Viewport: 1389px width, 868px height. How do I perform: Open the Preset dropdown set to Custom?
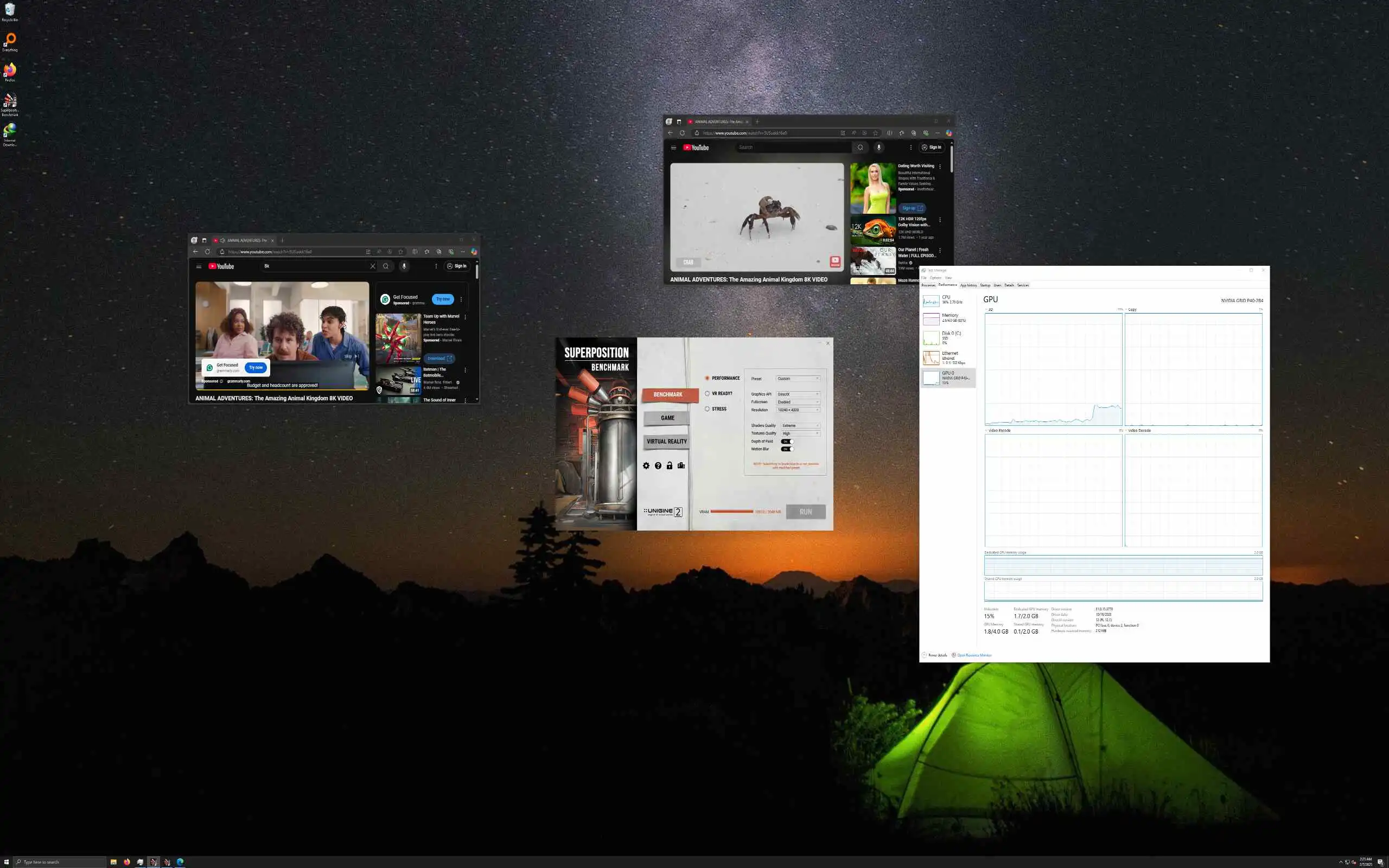point(798,378)
